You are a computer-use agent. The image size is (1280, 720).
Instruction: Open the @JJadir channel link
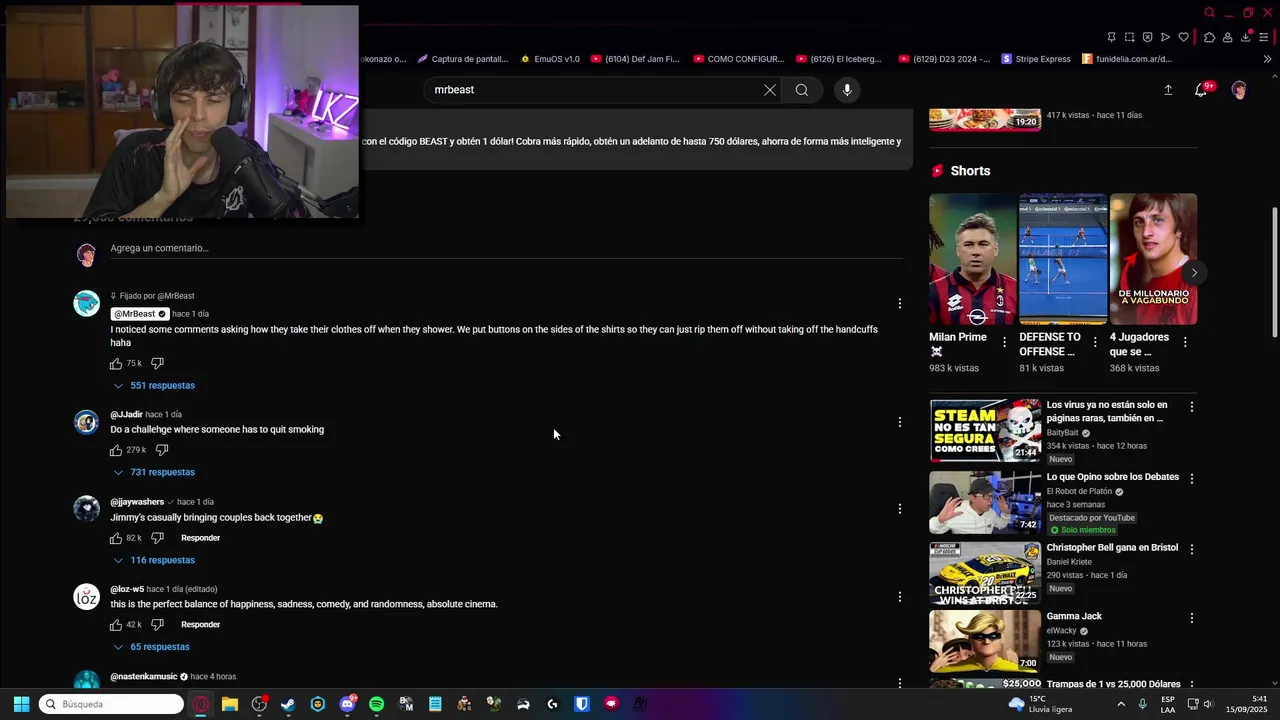126,414
